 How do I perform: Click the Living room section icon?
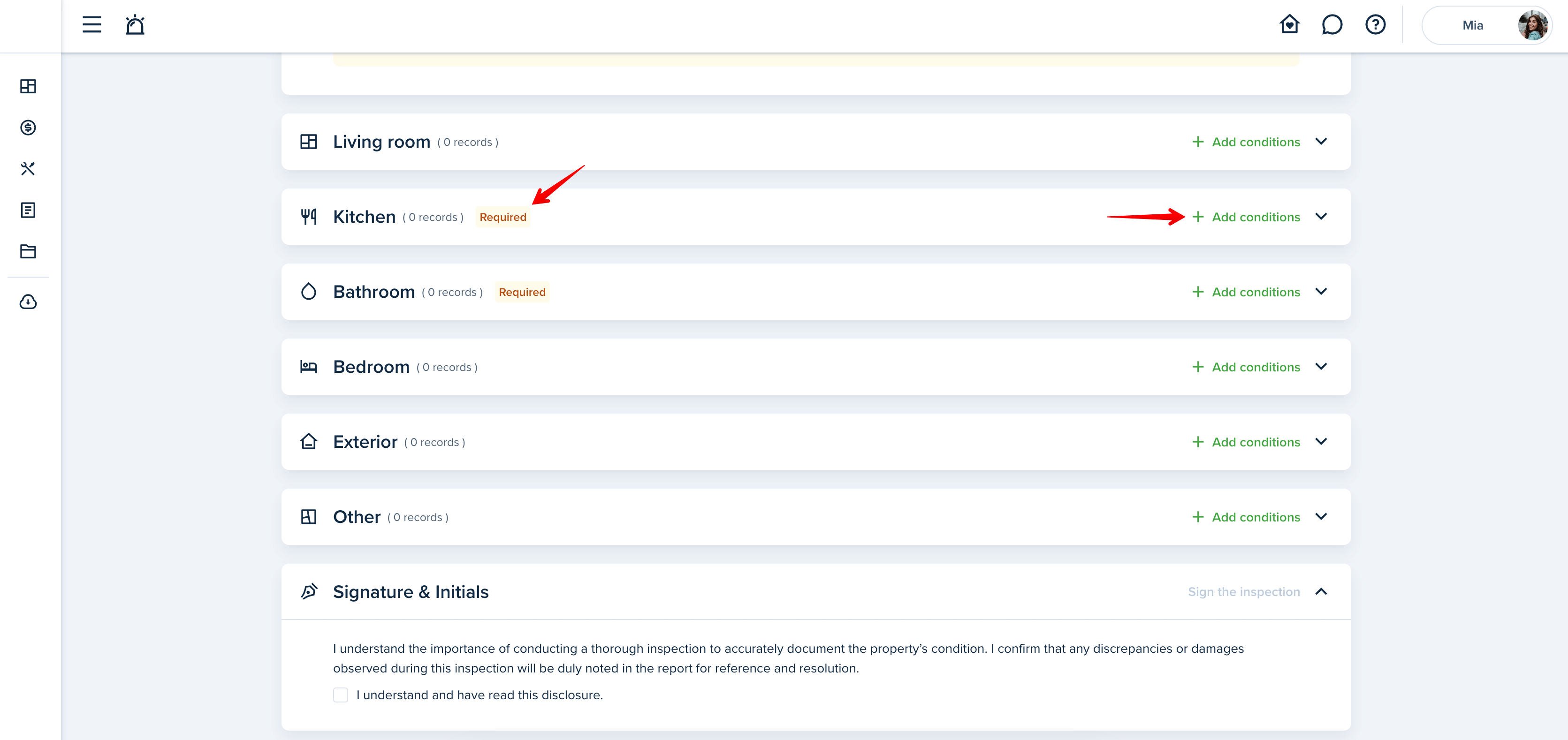(x=309, y=142)
